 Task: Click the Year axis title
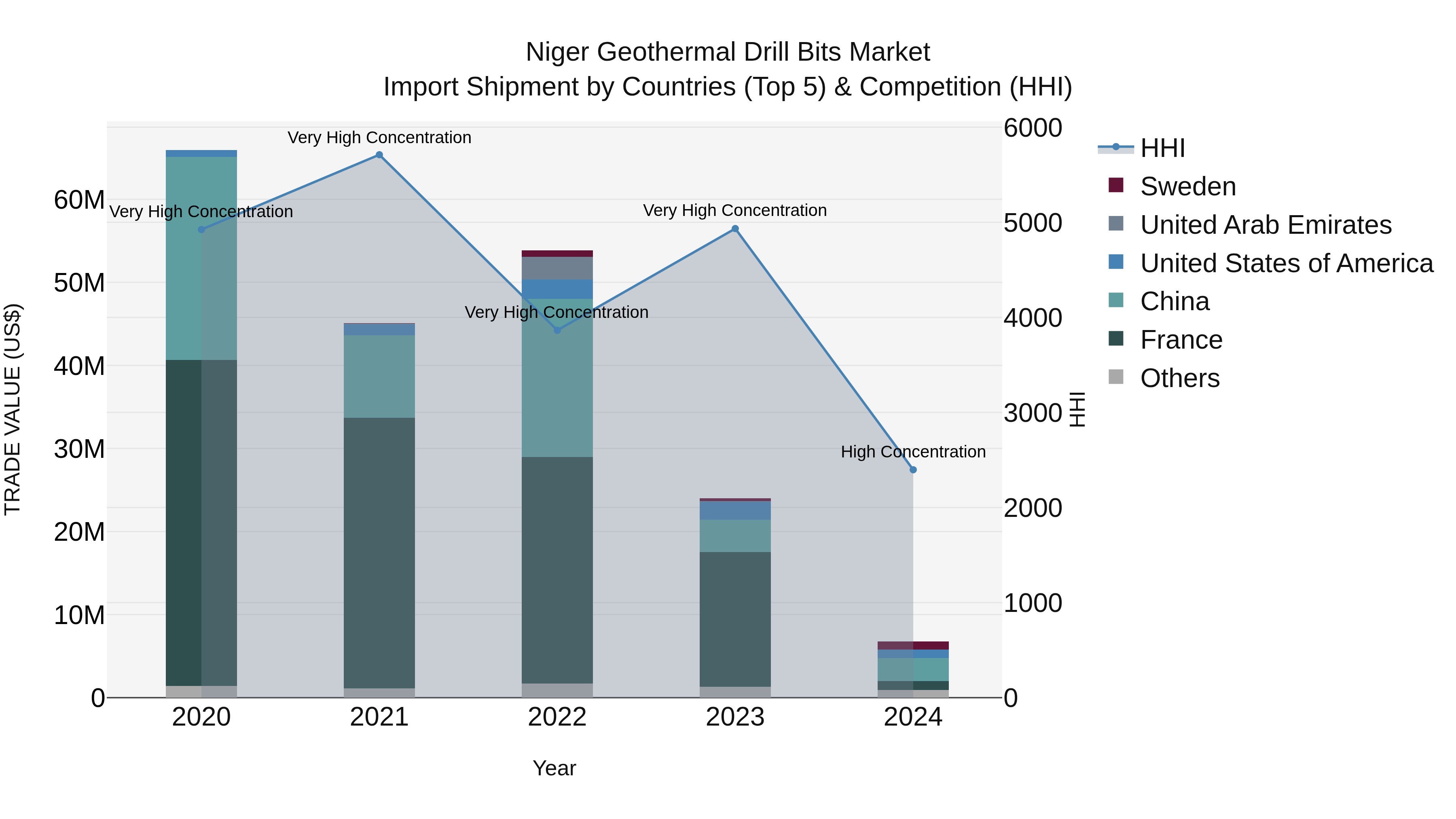(554, 768)
